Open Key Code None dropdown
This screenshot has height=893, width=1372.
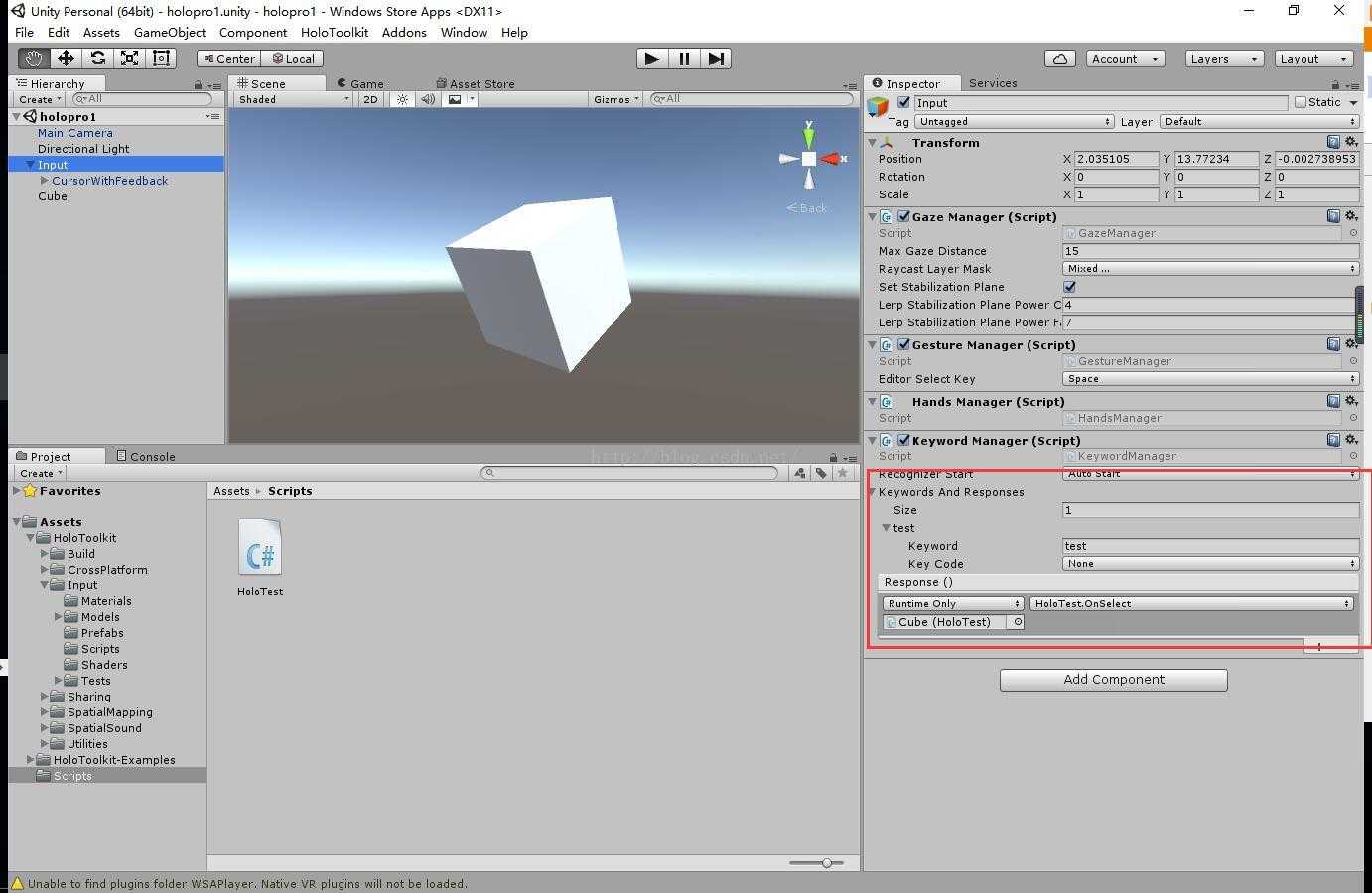pos(1210,564)
